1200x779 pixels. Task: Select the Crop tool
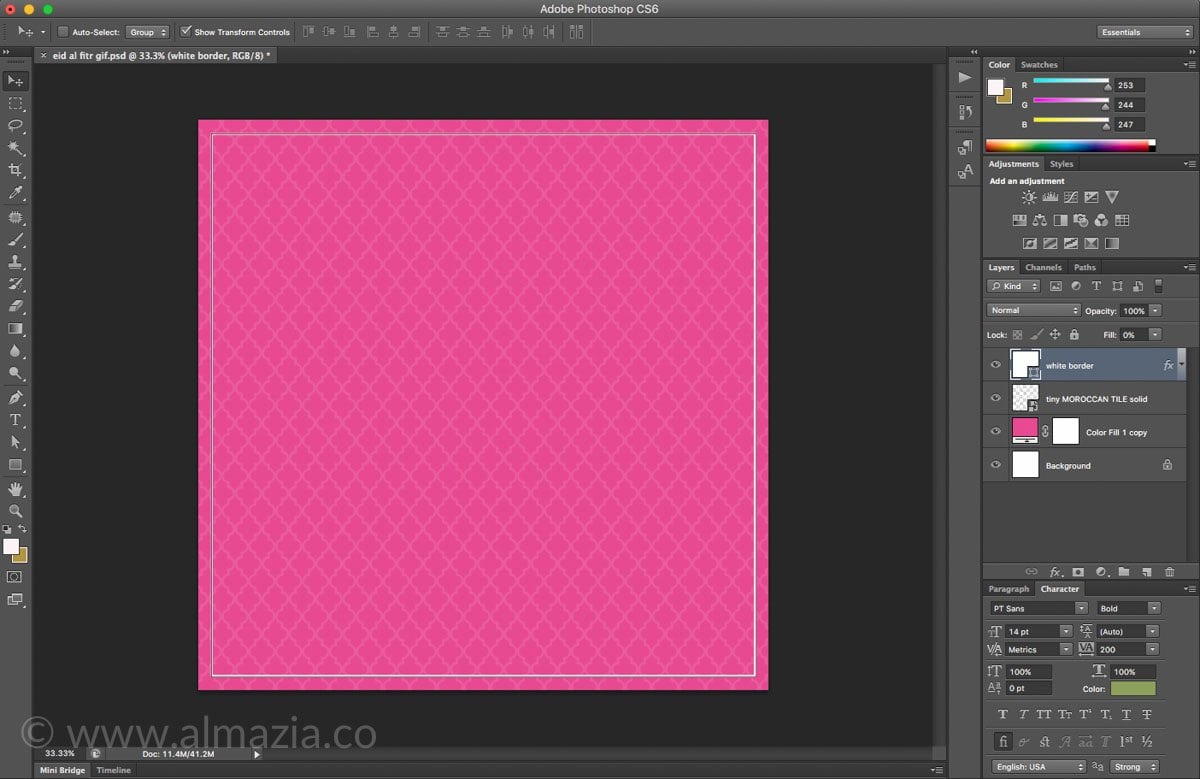[x=16, y=171]
